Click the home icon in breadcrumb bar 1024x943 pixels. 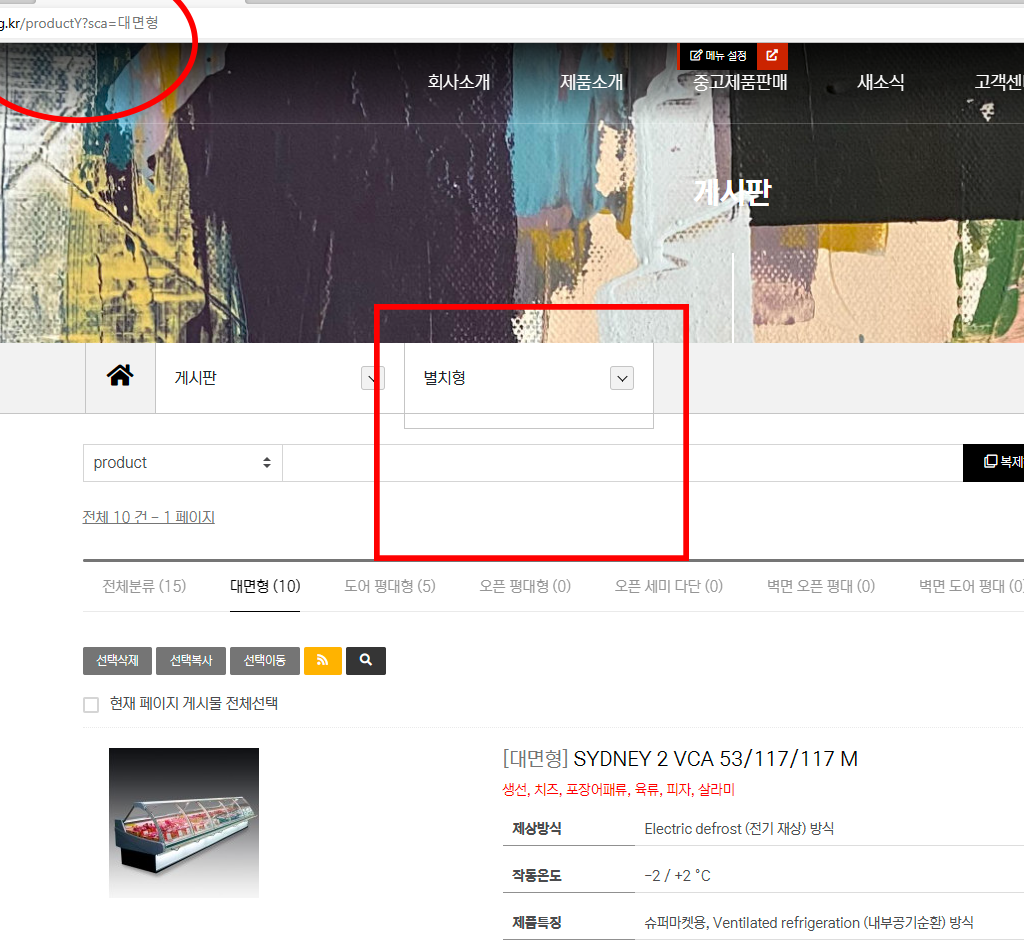click(120, 376)
